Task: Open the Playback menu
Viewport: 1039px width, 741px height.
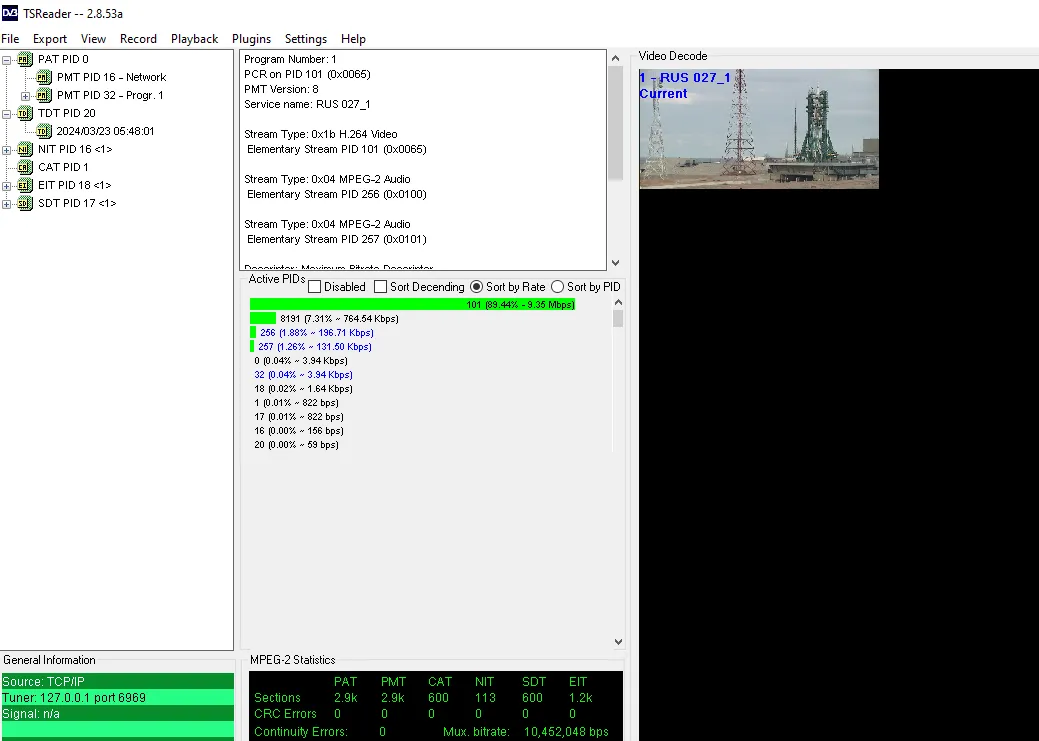Action: pyautogui.click(x=194, y=39)
